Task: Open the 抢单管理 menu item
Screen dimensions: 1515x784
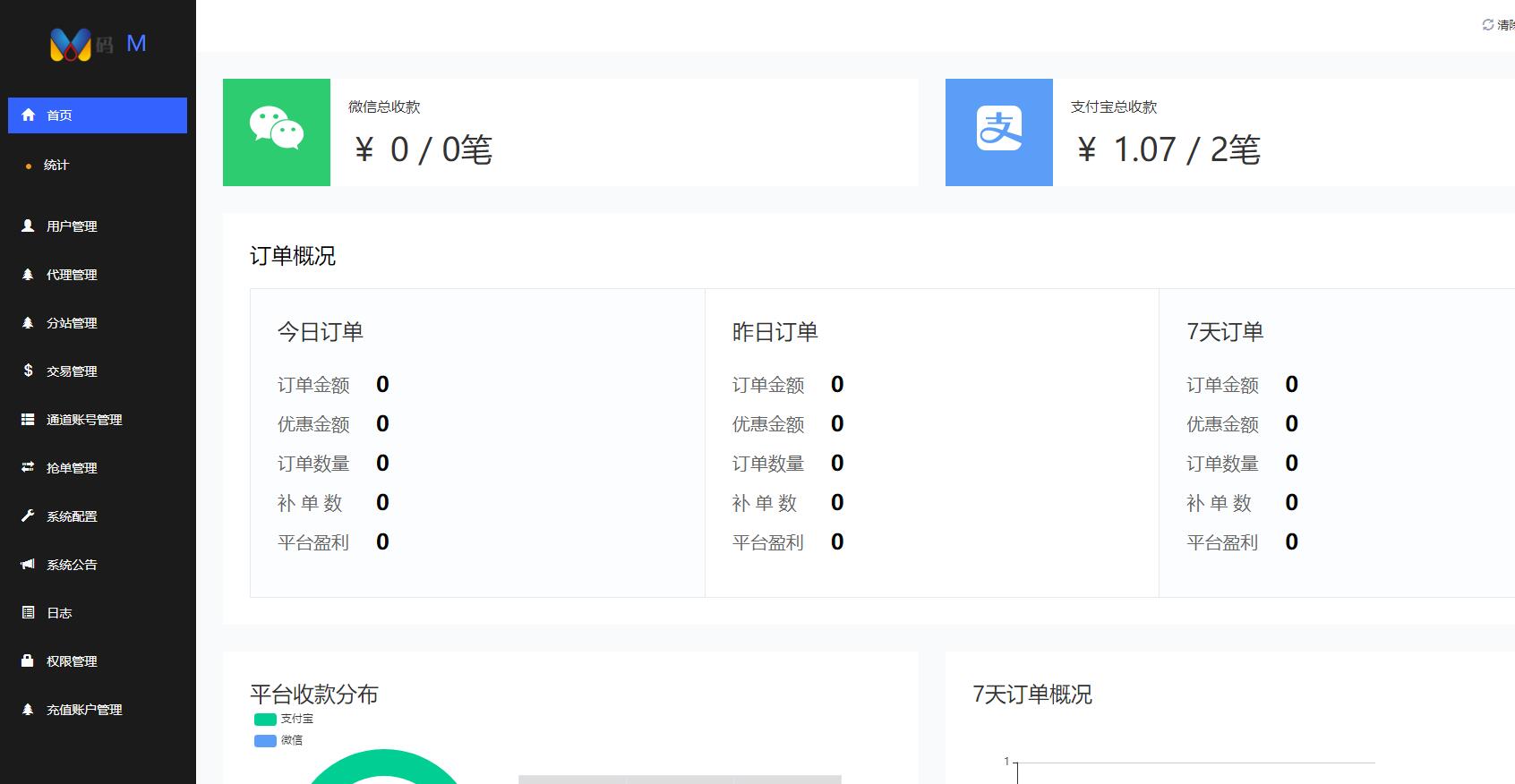Action: [72, 468]
